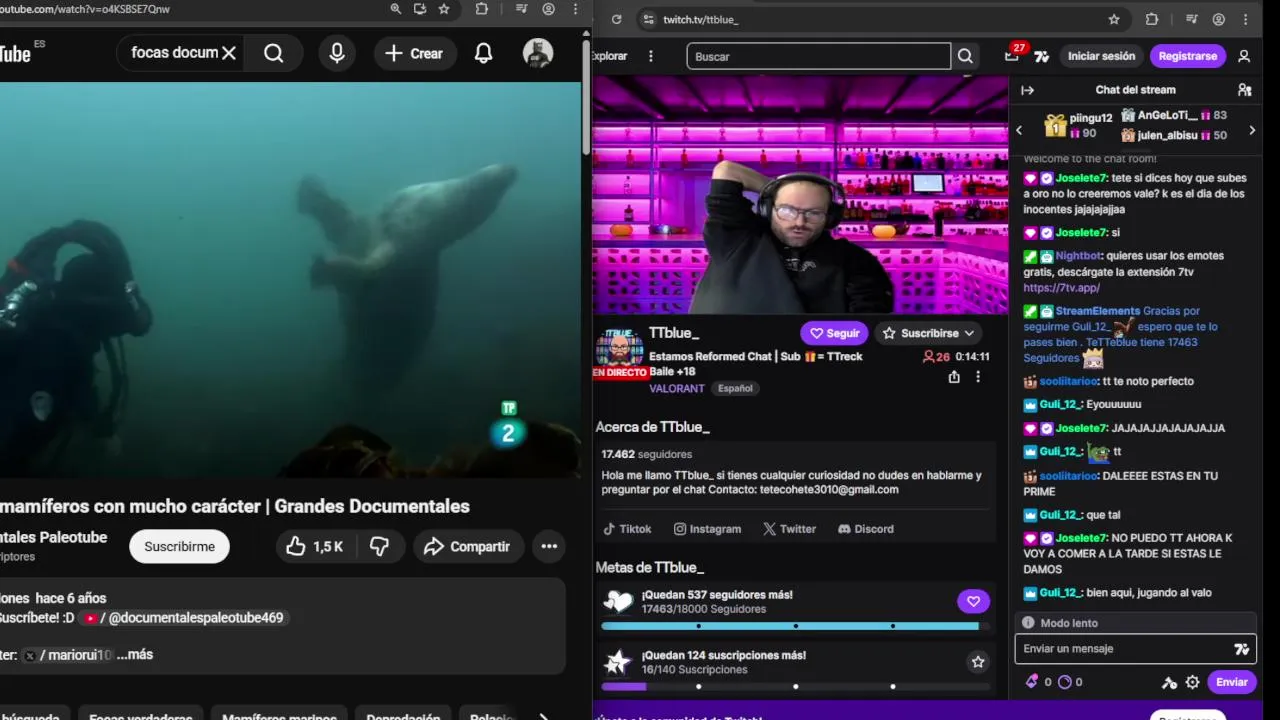
Task: Click the Twitch search magnifier button
Action: pyautogui.click(x=965, y=56)
